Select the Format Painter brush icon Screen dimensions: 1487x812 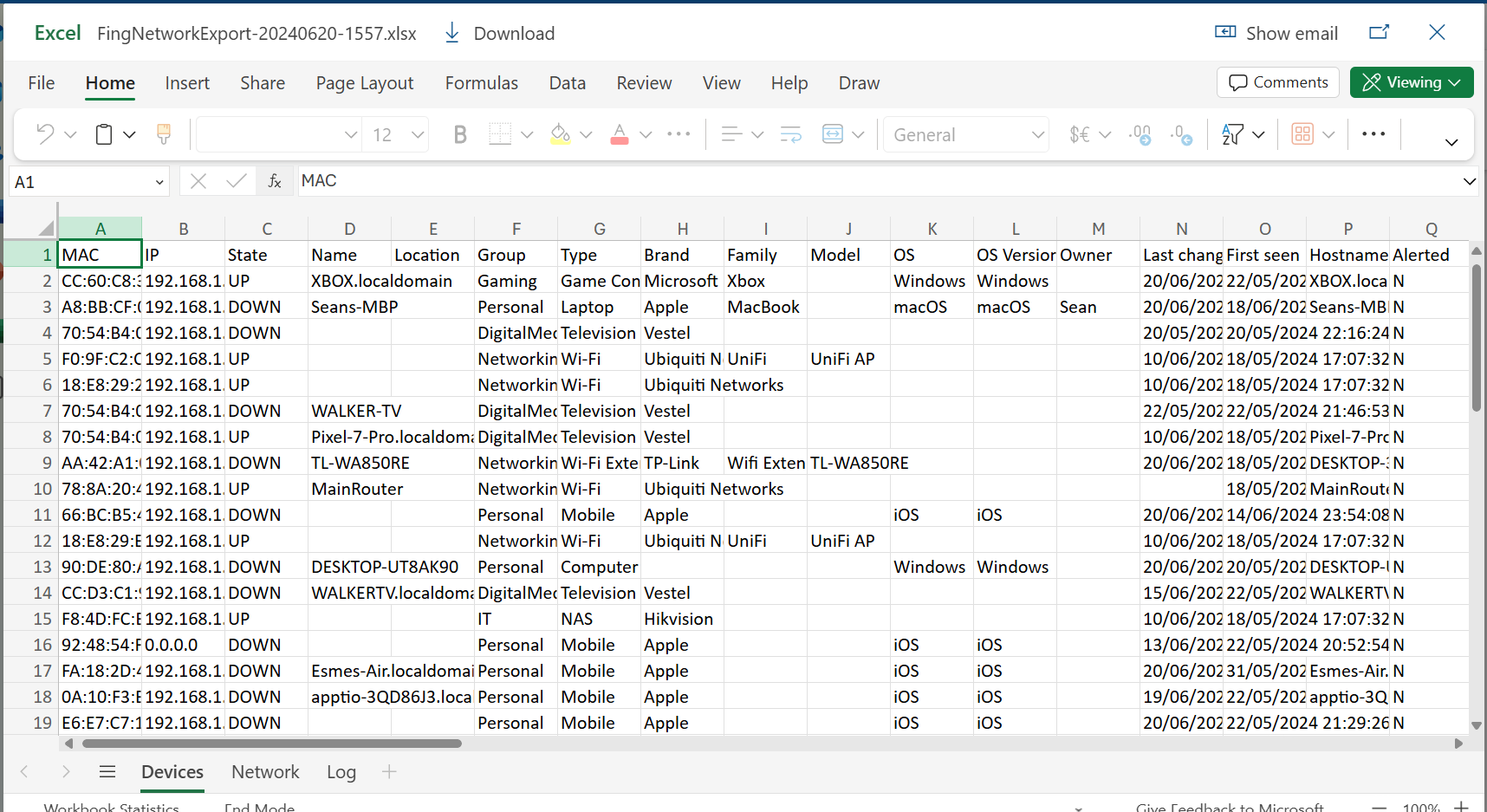(163, 134)
